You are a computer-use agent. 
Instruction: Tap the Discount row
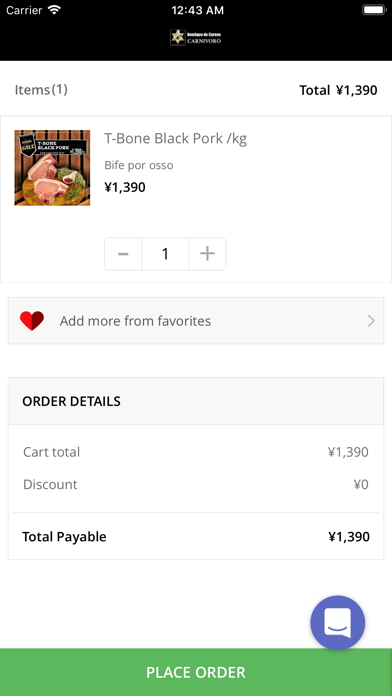[x=196, y=484]
